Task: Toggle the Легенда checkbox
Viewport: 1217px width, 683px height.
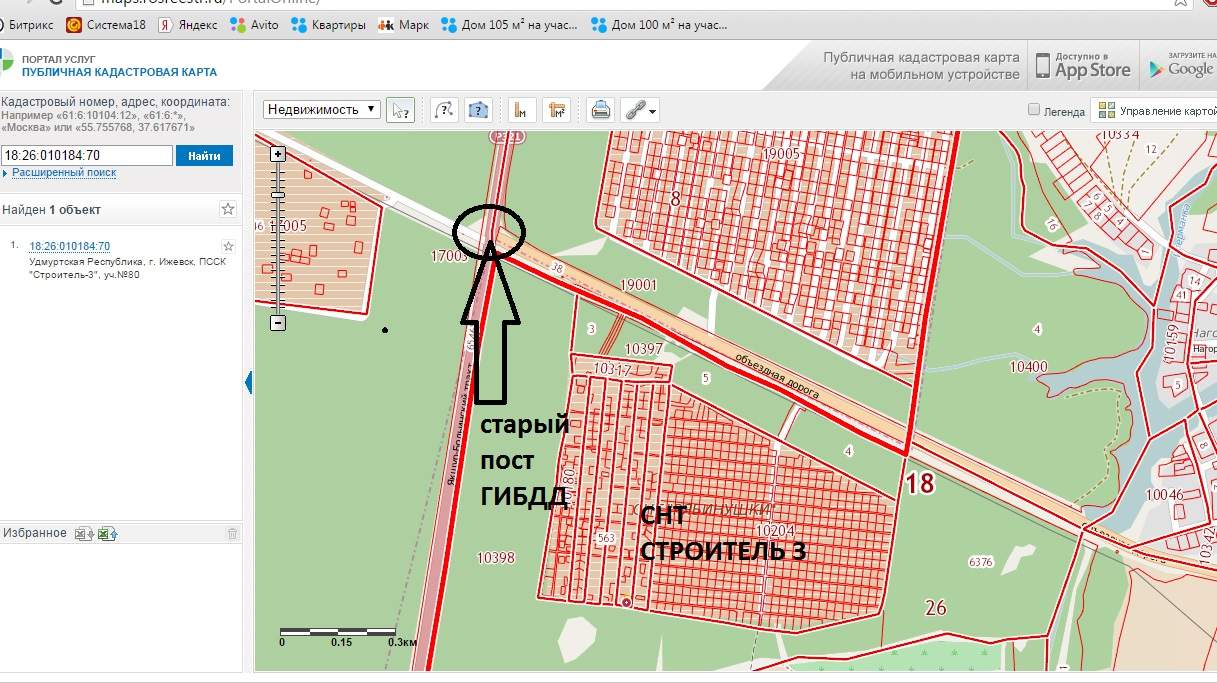Action: point(1034,111)
